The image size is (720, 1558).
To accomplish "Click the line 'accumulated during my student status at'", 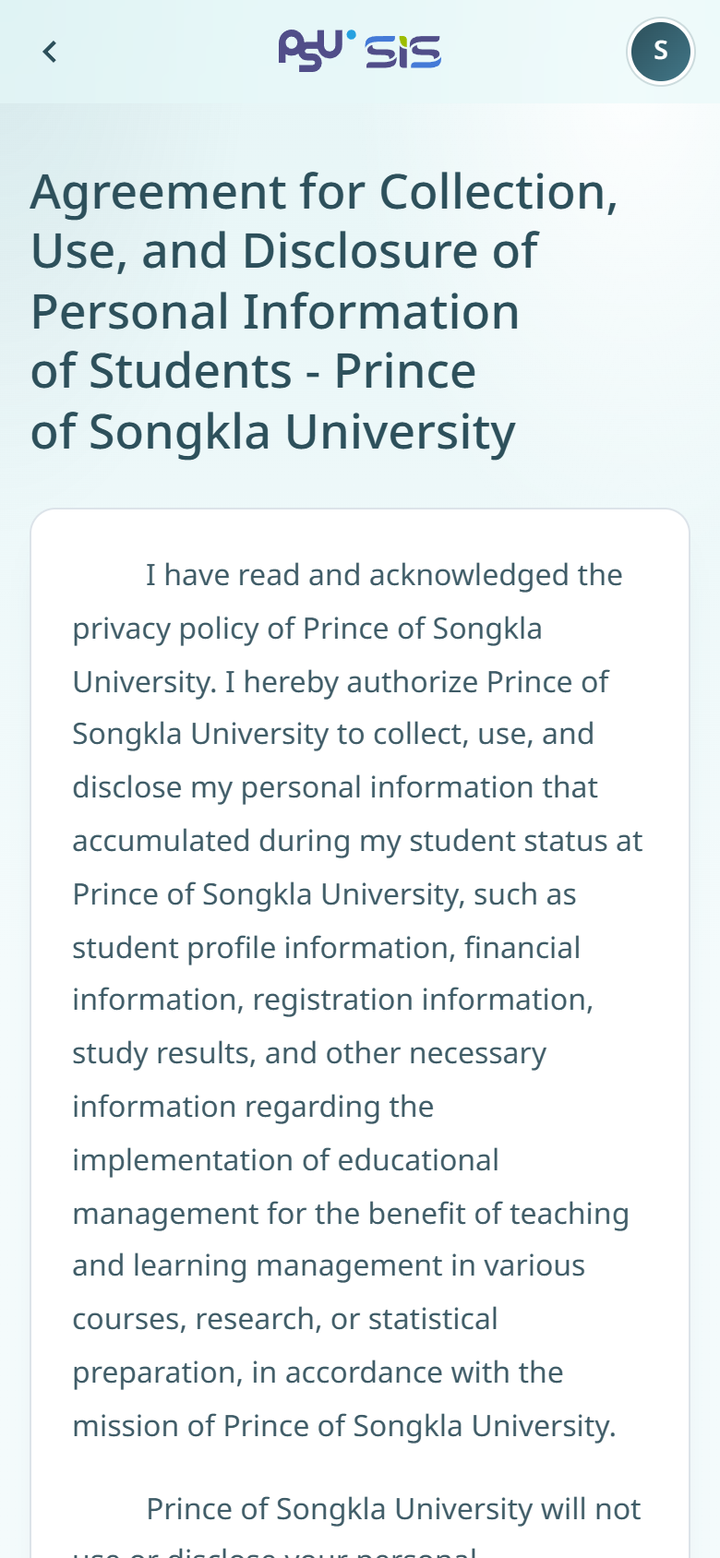I will (x=357, y=841).
